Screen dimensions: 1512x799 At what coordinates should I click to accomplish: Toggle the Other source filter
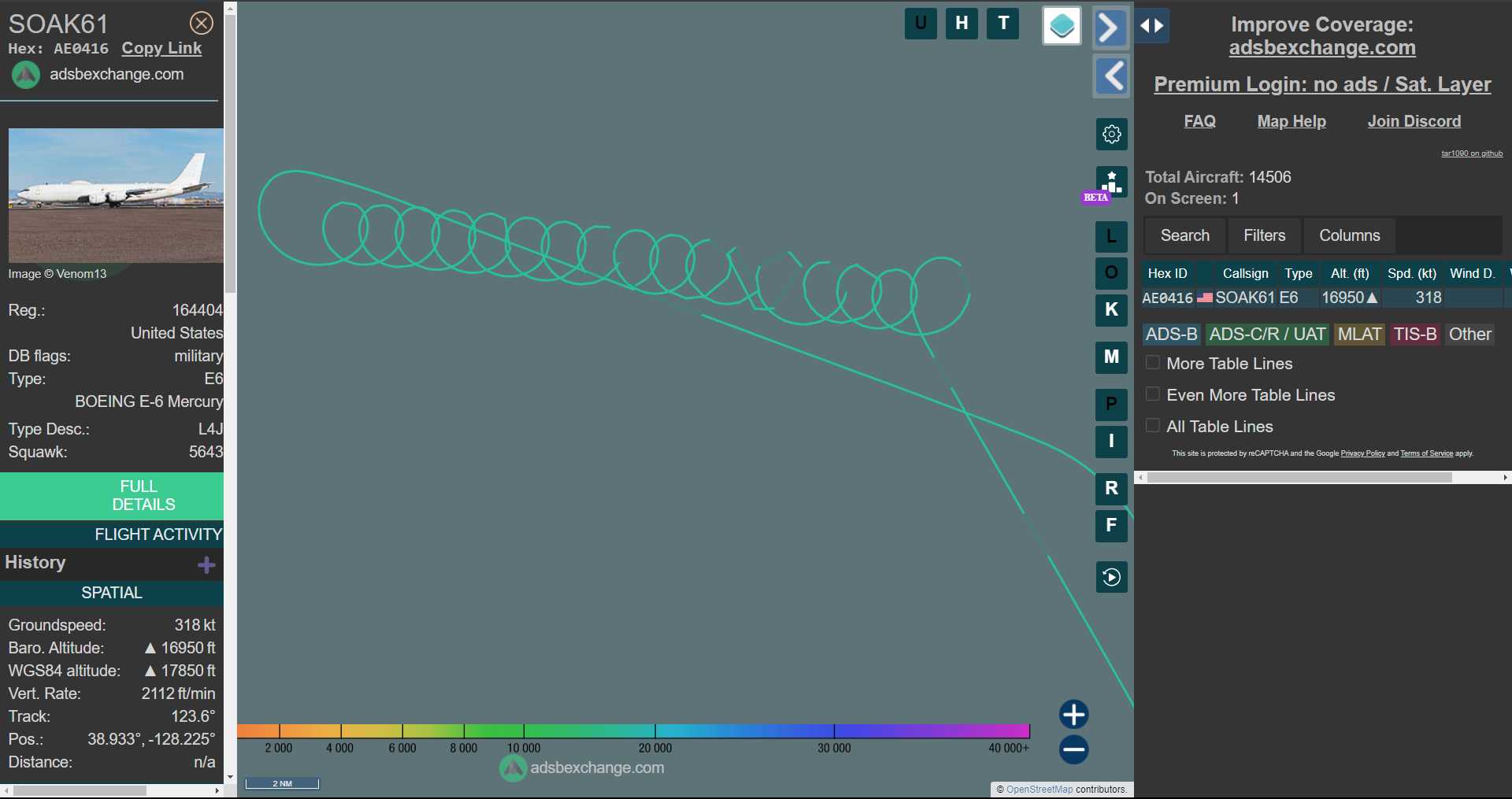pyautogui.click(x=1469, y=335)
